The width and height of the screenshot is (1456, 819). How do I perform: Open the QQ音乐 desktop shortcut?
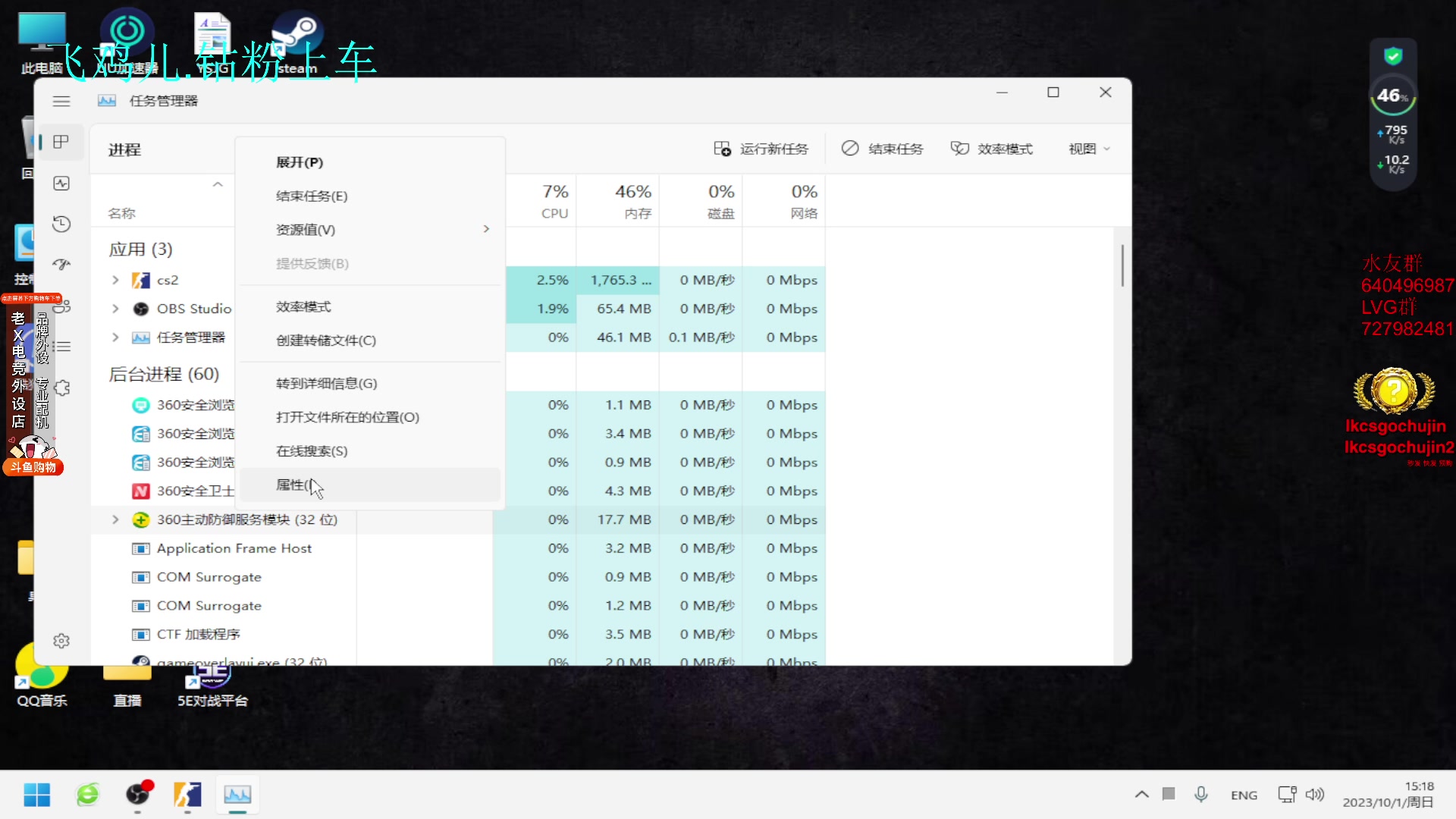click(x=42, y=675)
